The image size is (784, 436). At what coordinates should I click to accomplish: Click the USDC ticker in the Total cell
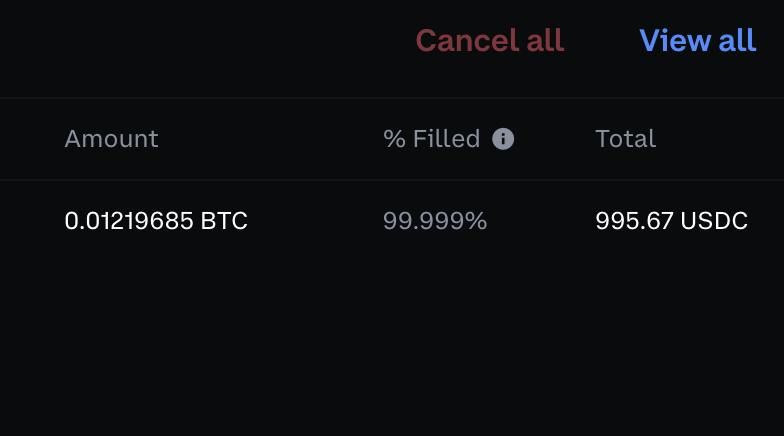[x=714, y=221]
